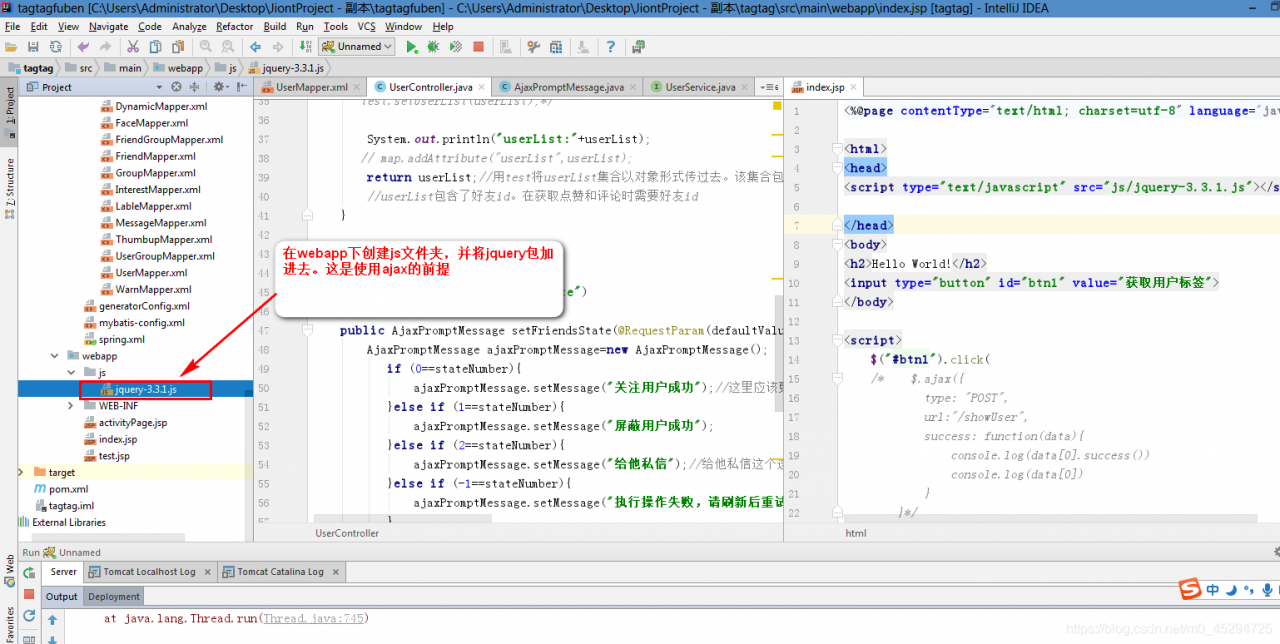Click the blue Help question mark icon
The image size is (1280, 644).
(610, 46)
